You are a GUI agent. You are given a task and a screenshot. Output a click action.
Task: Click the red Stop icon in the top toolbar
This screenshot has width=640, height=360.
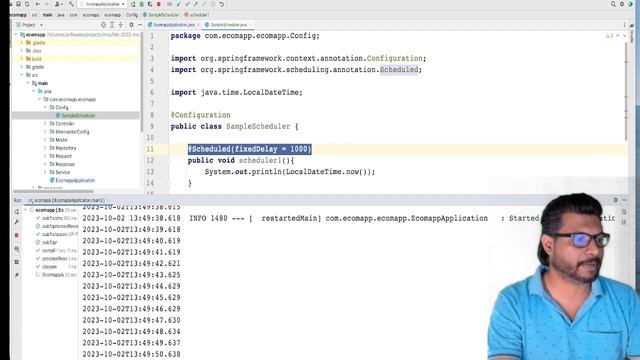pos(159,4)
